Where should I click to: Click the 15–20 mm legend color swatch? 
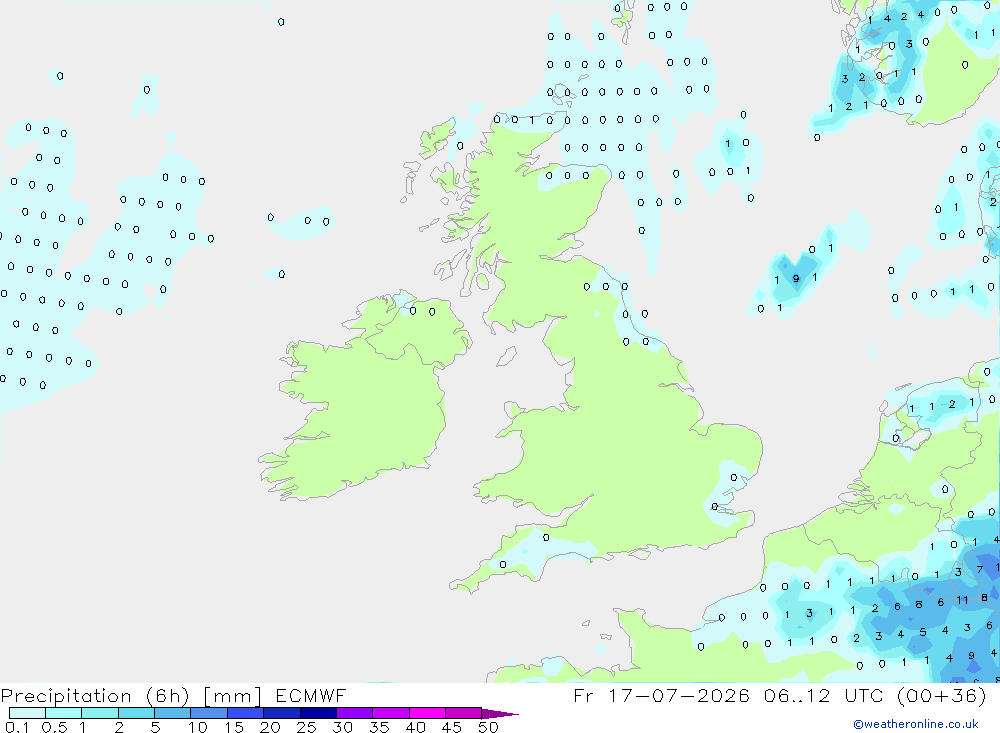(246, 713)
